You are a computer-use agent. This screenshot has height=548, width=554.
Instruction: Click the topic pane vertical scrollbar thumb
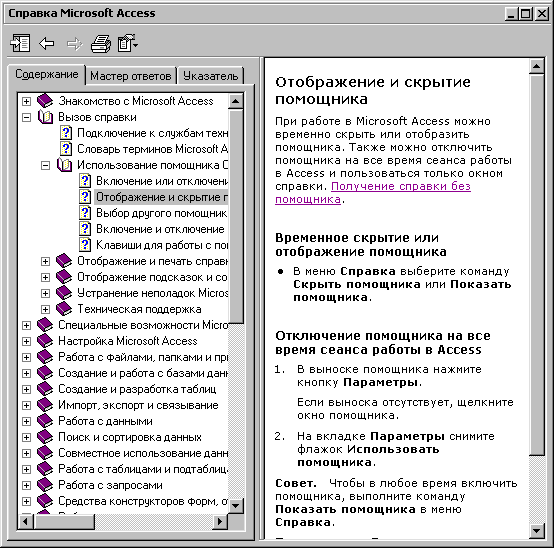(x=536, y=264)
